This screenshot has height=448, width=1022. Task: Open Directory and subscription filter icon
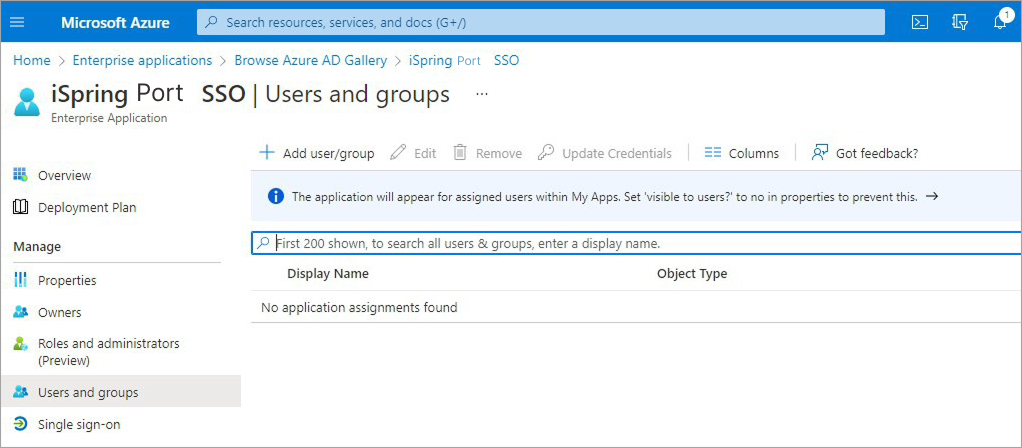click(959, 22)
